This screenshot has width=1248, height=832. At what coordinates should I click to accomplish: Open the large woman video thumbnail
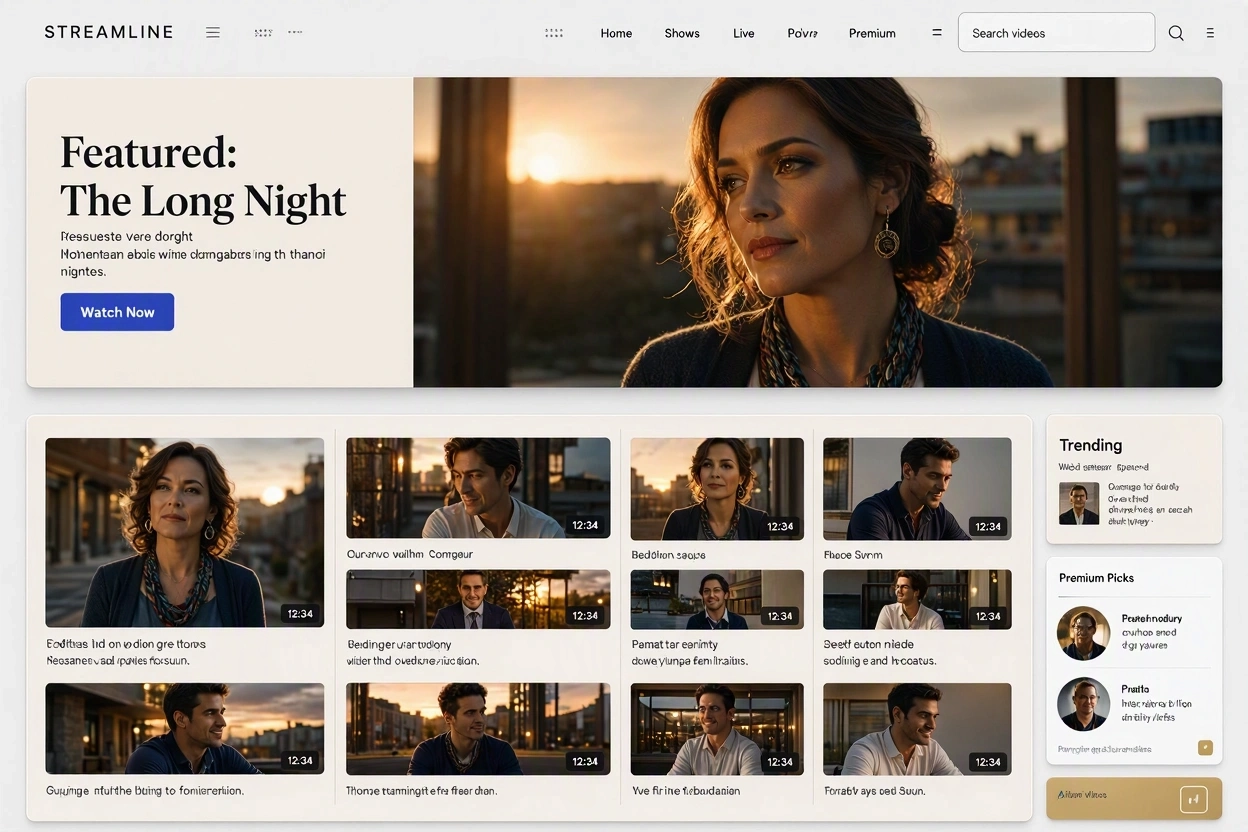point(184,532)
